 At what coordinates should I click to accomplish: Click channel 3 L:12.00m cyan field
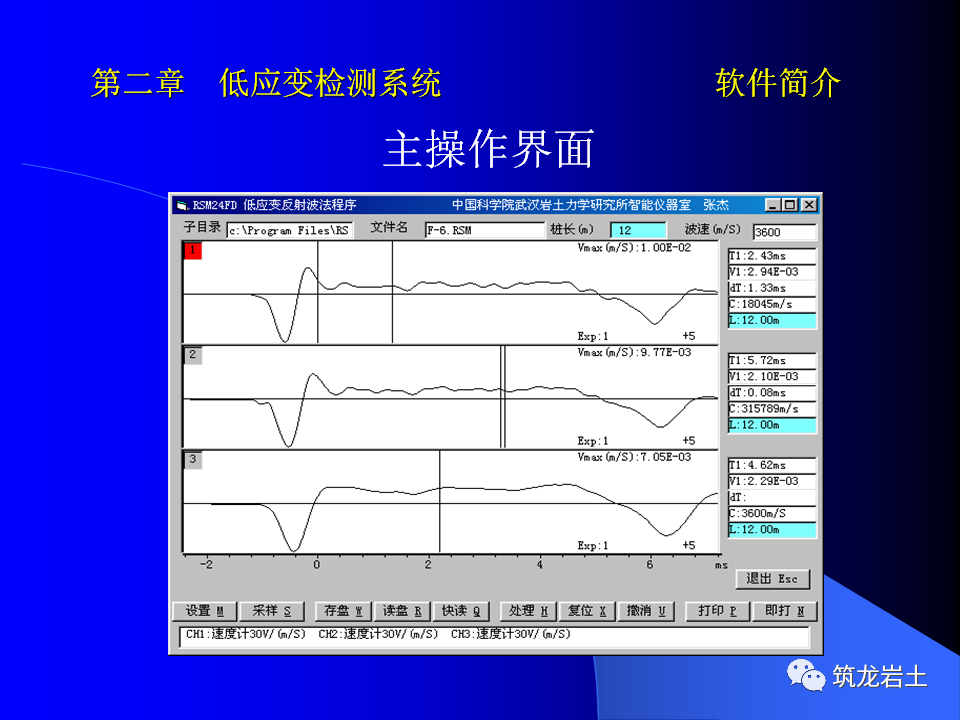click(772, 530)
